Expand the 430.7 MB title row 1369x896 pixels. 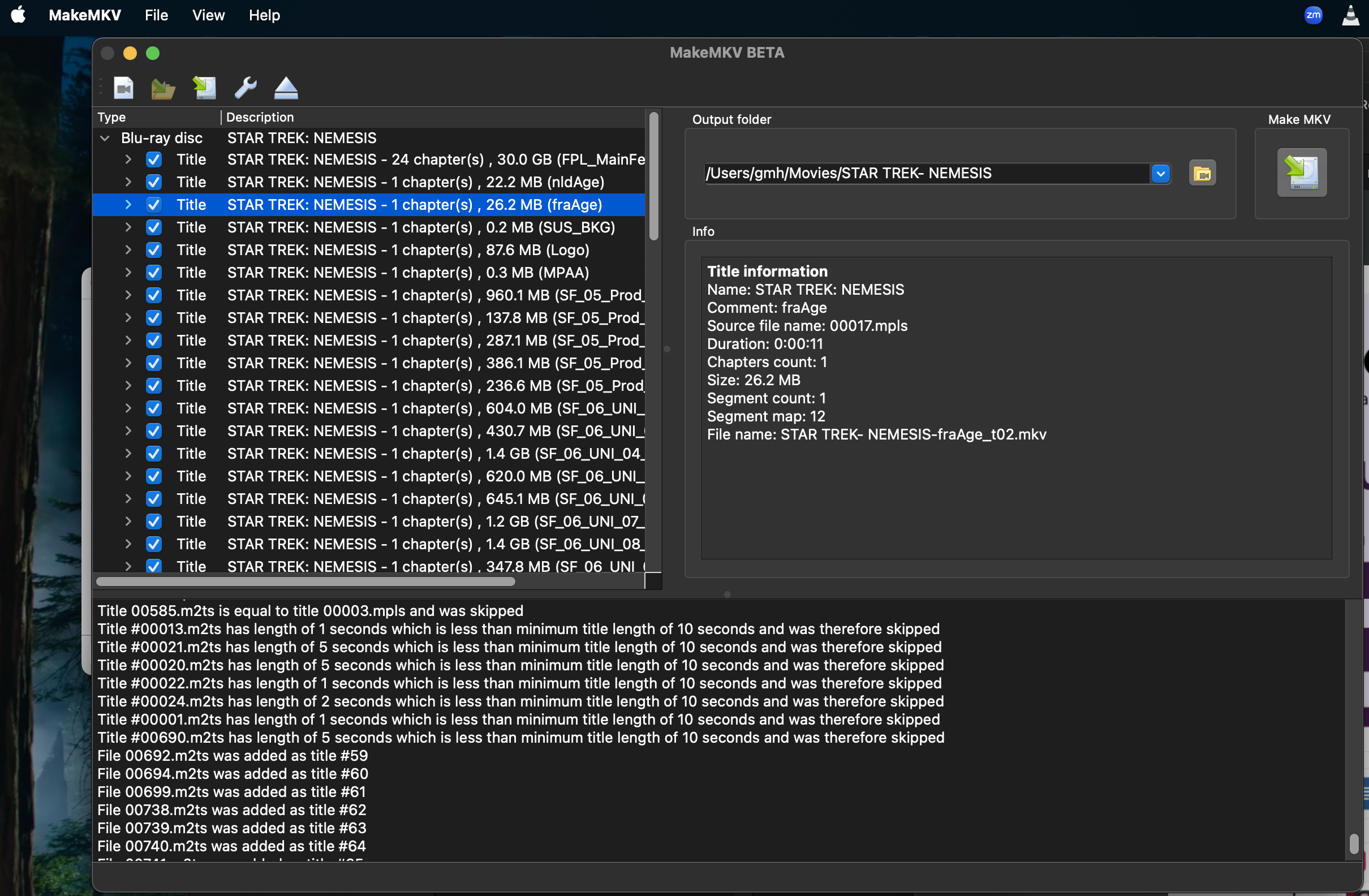[x=128, y=430]
